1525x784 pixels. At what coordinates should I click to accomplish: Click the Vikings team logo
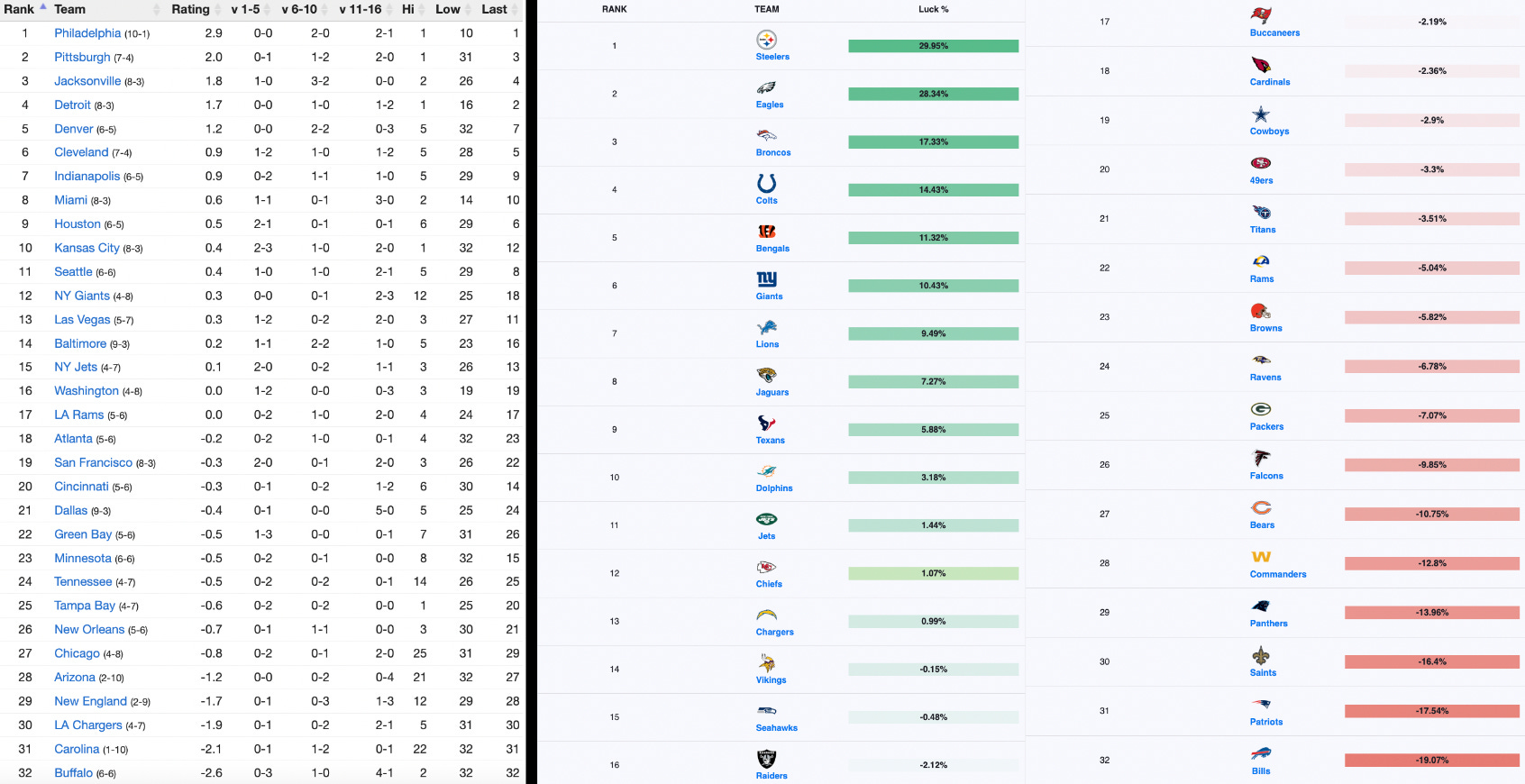pos(766,663)
